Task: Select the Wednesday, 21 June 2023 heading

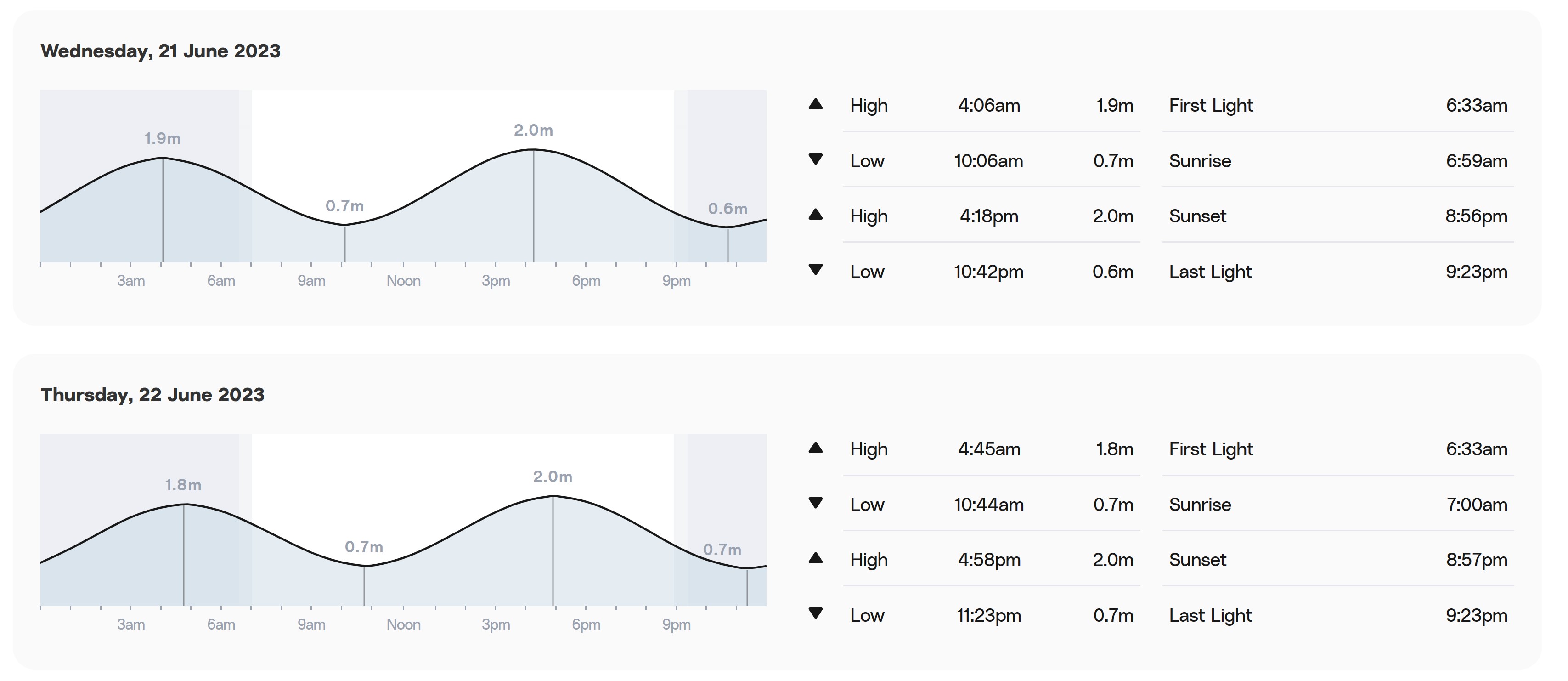Action: pos(161,51)
